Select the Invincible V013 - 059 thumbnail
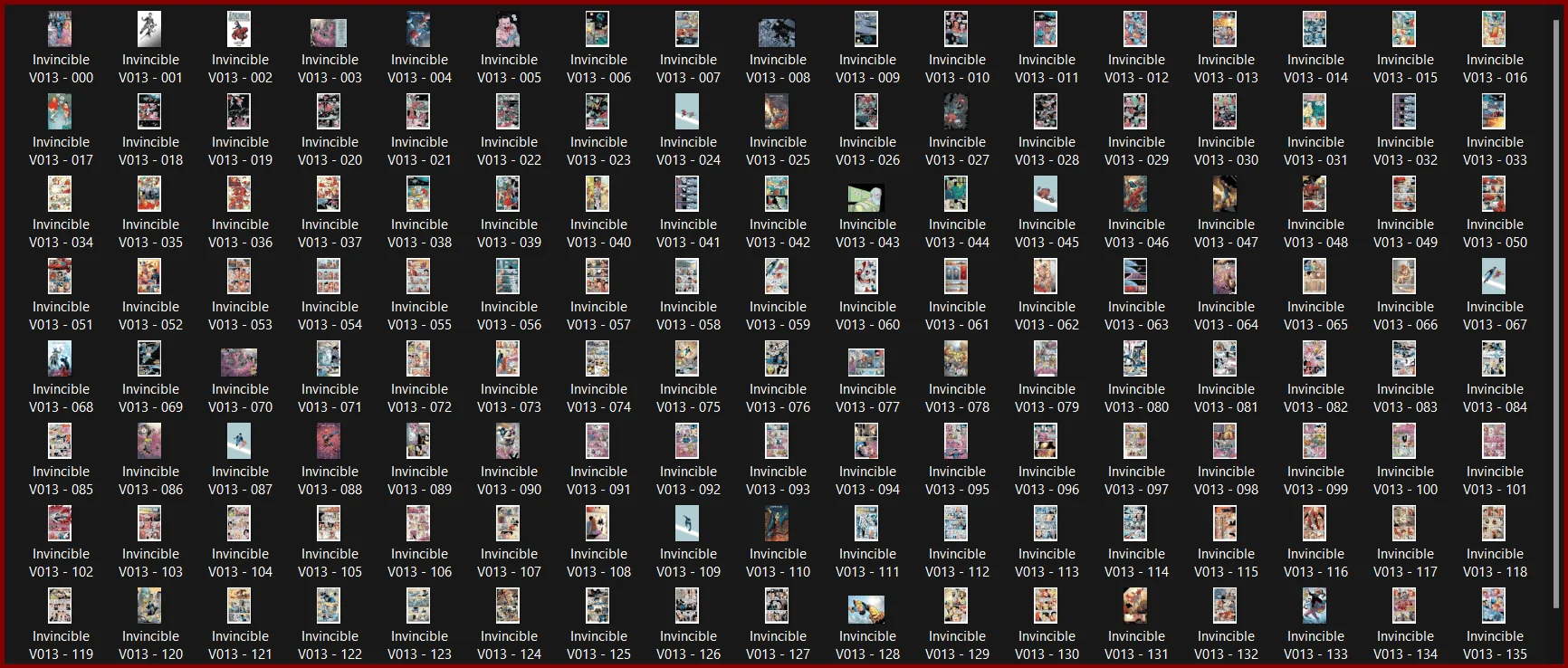 coord(777,276)
